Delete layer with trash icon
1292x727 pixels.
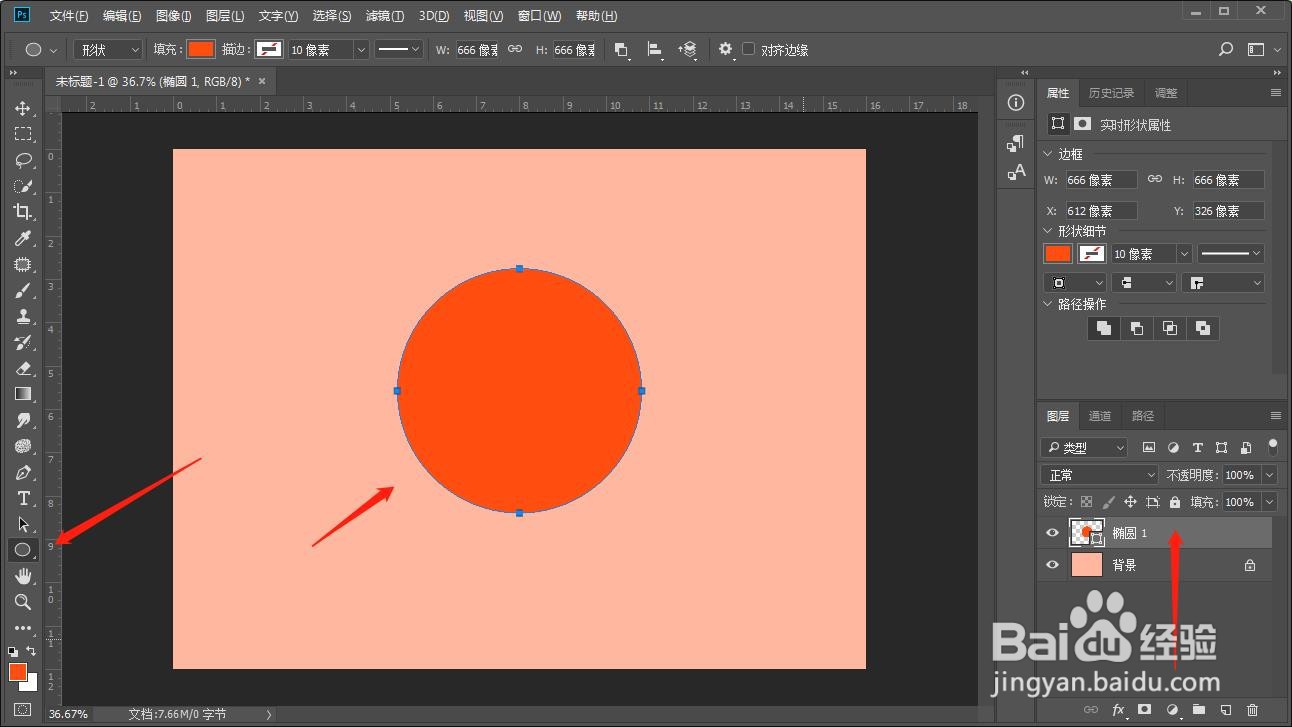[x=1252, y=710]
